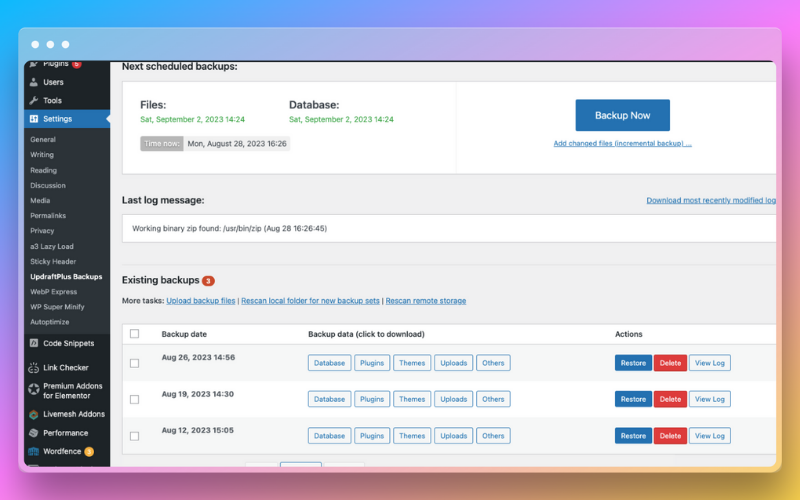The image size is (800, 500).
Task: Open a3 Lazy Load settings
Action: pyautogui.click(x=52, y=246)
